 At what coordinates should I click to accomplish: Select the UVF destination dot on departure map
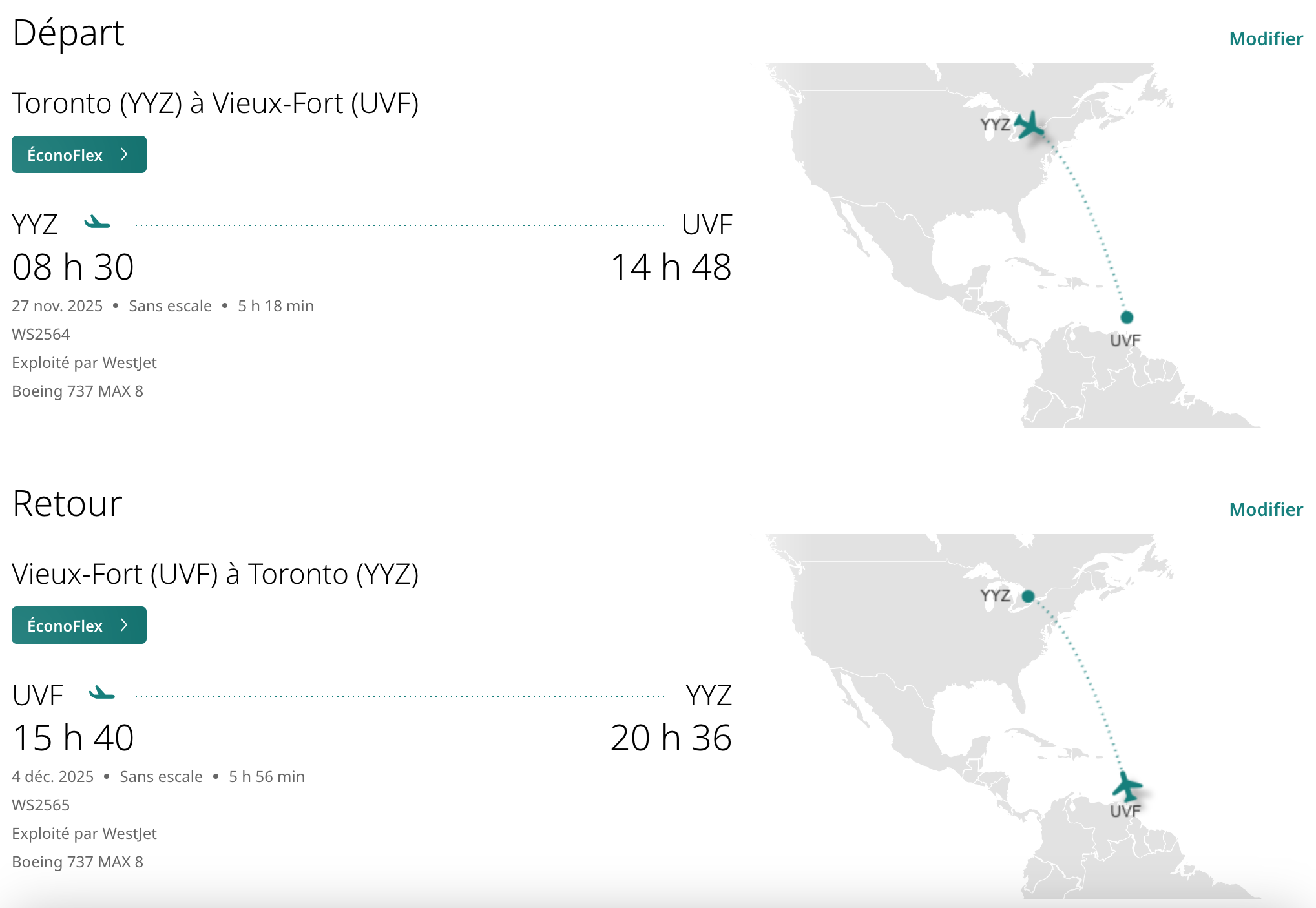click(x=1127, y=317)
